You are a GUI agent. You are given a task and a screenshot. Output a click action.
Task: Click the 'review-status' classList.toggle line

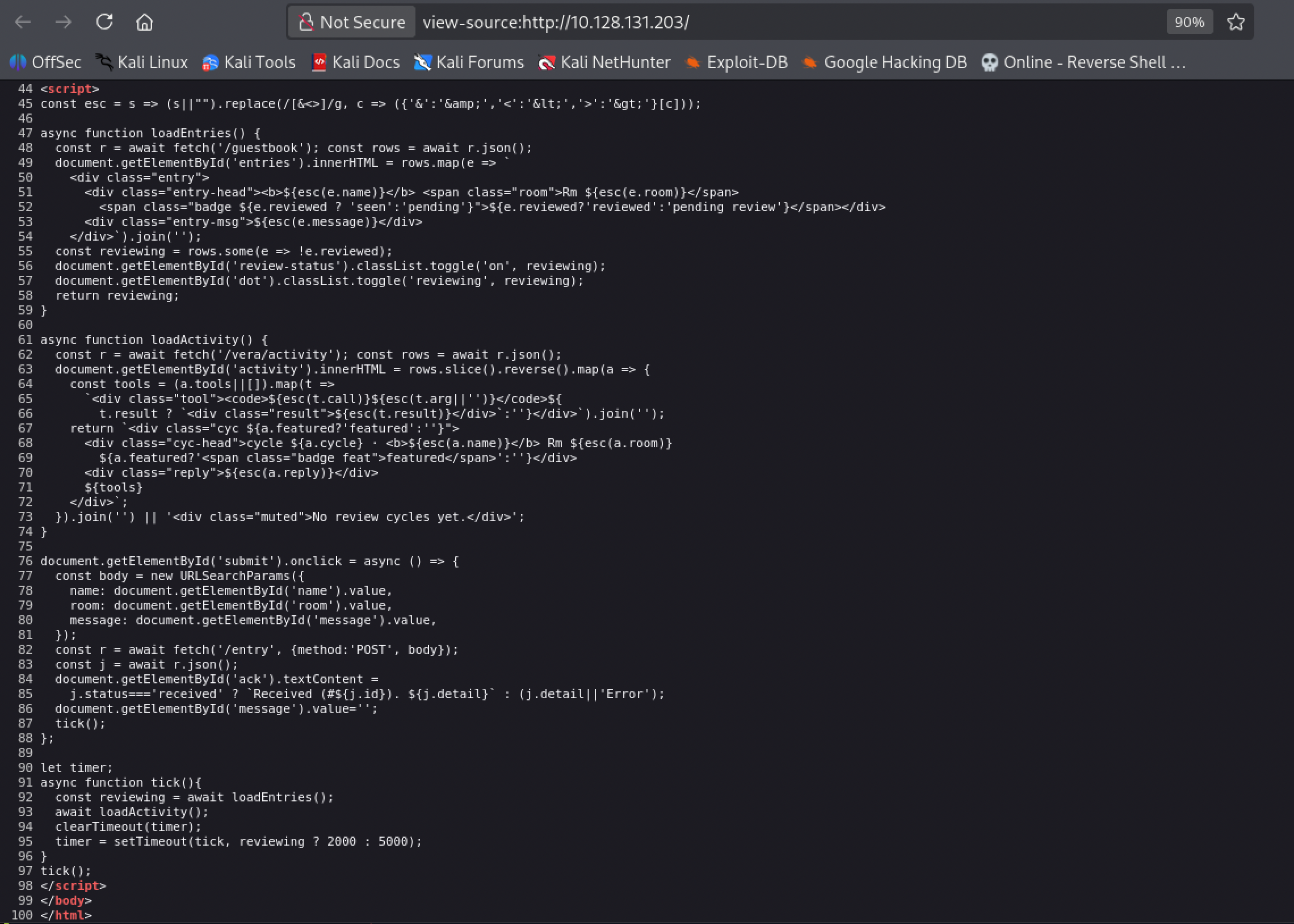(x=330, y=266)
